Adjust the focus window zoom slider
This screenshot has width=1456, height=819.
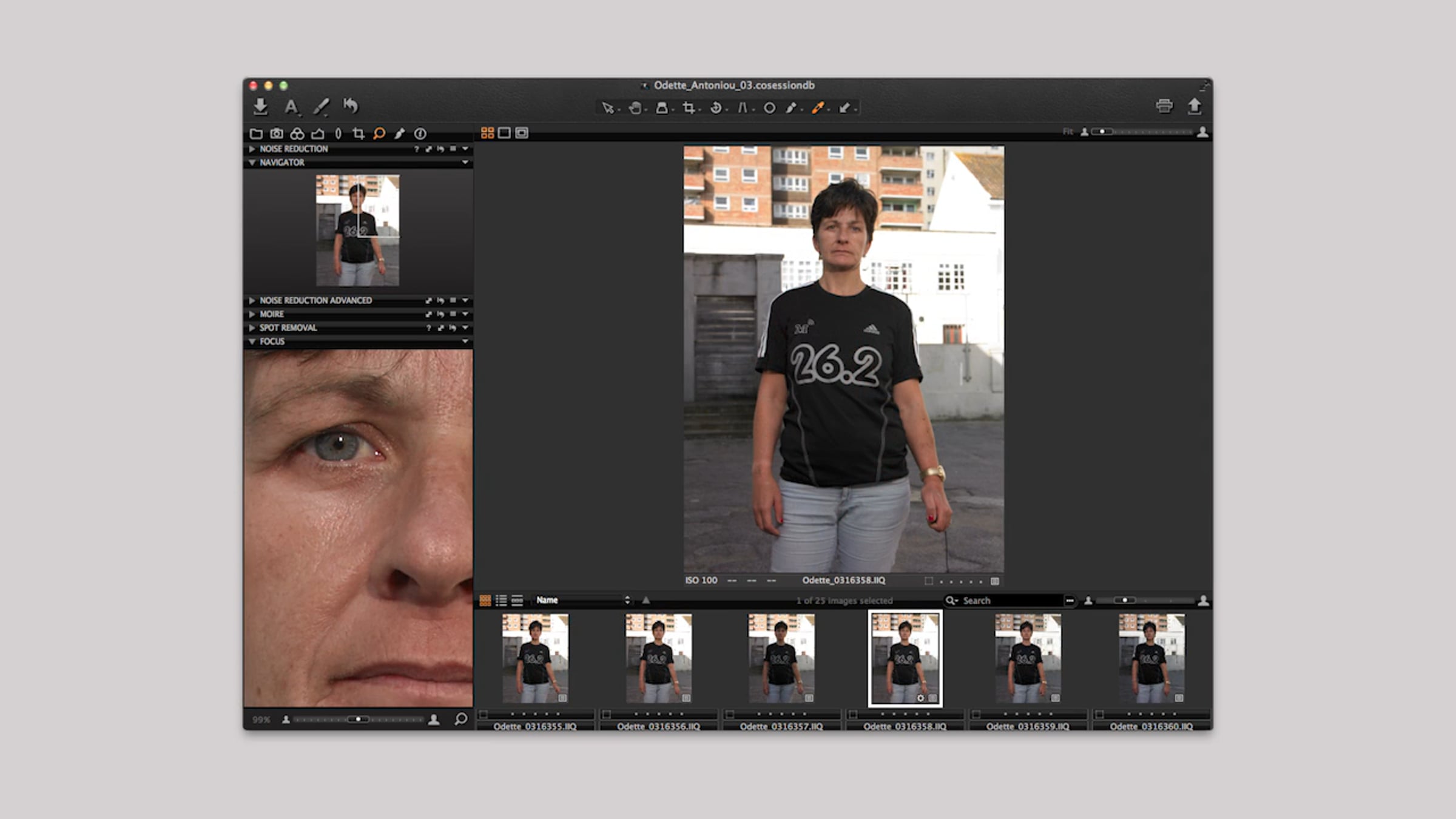[x=358, y=720]
